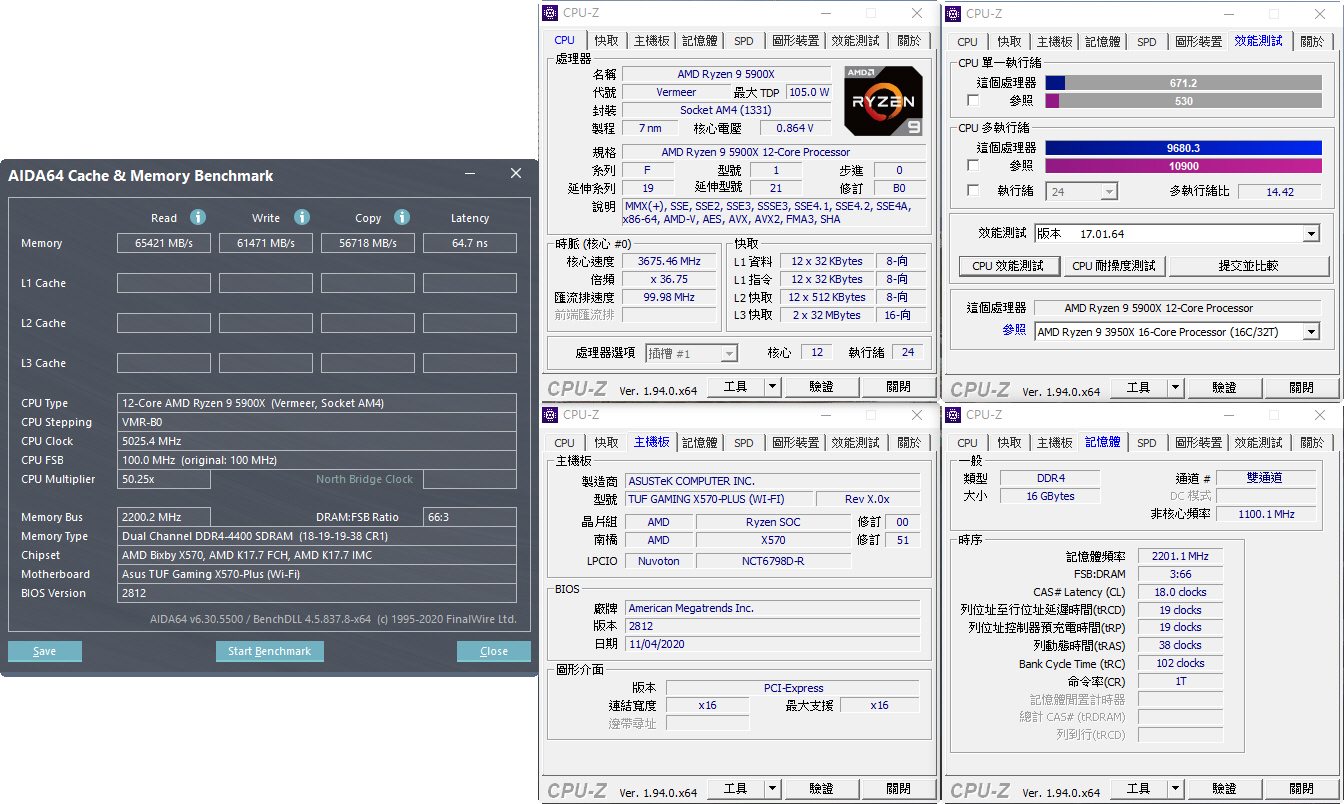Switch to 快取 tab in CPU-Z CPU window
Screen dimensions: 1344x804
(606, 41)
